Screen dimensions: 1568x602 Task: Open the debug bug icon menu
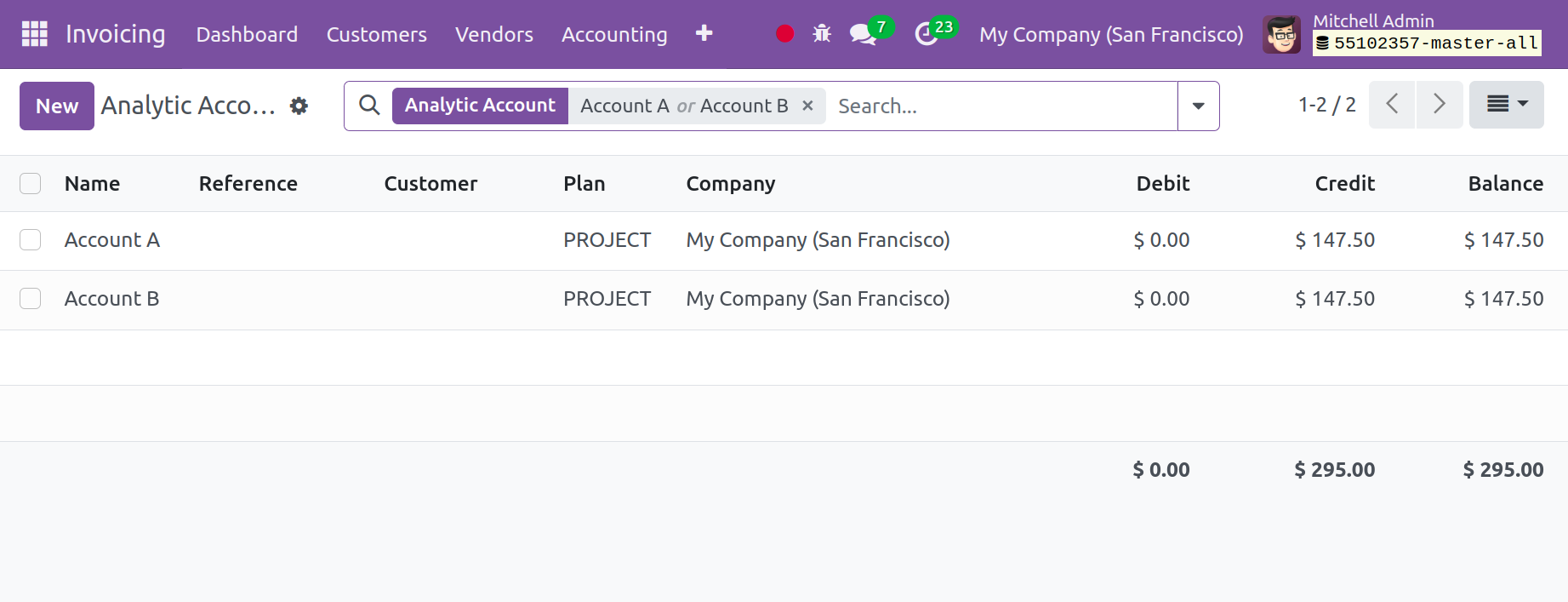point(822,34)
